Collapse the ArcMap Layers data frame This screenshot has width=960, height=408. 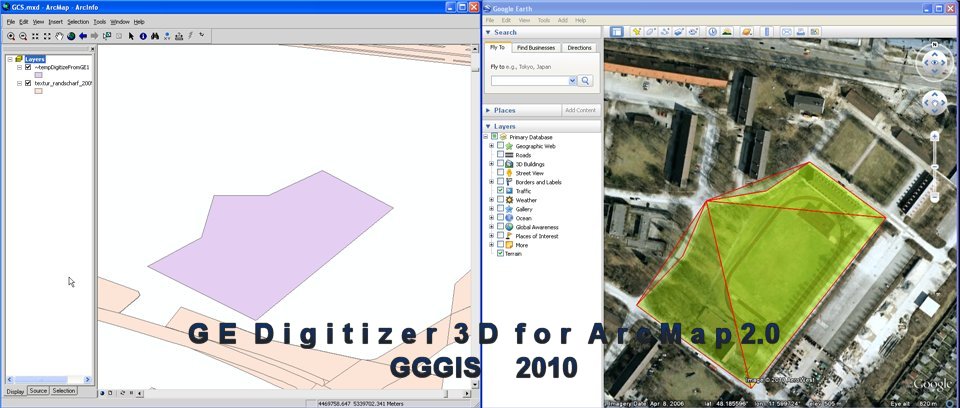tap(10, 59)
